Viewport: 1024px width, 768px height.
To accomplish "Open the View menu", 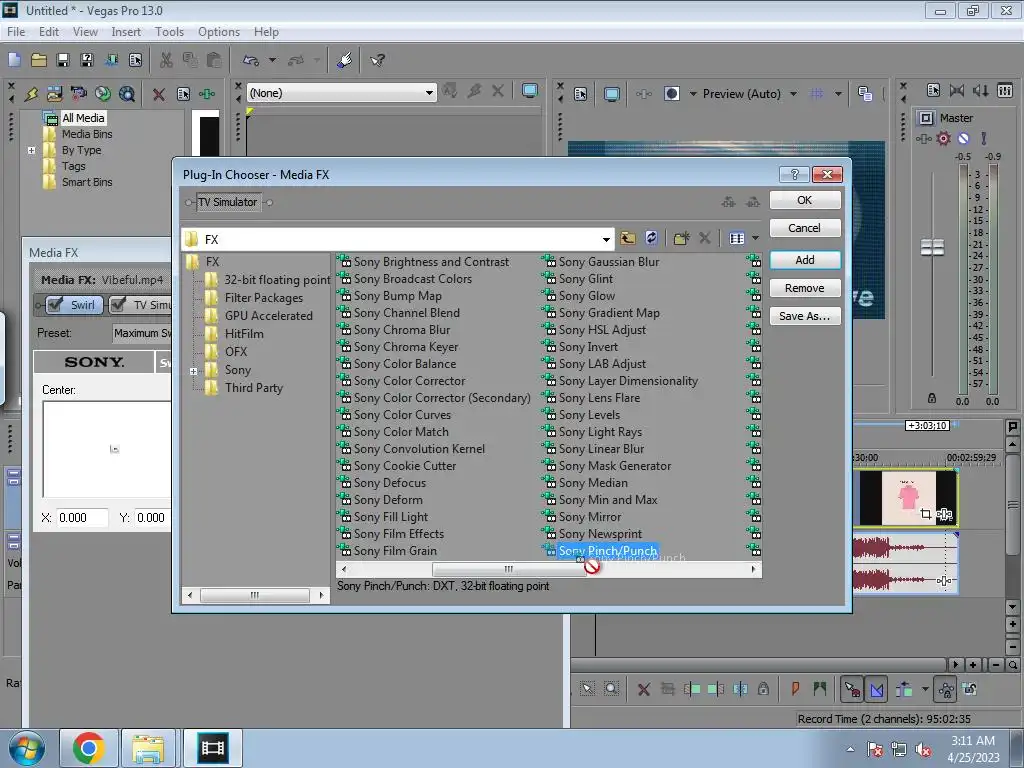I will 86,31.
